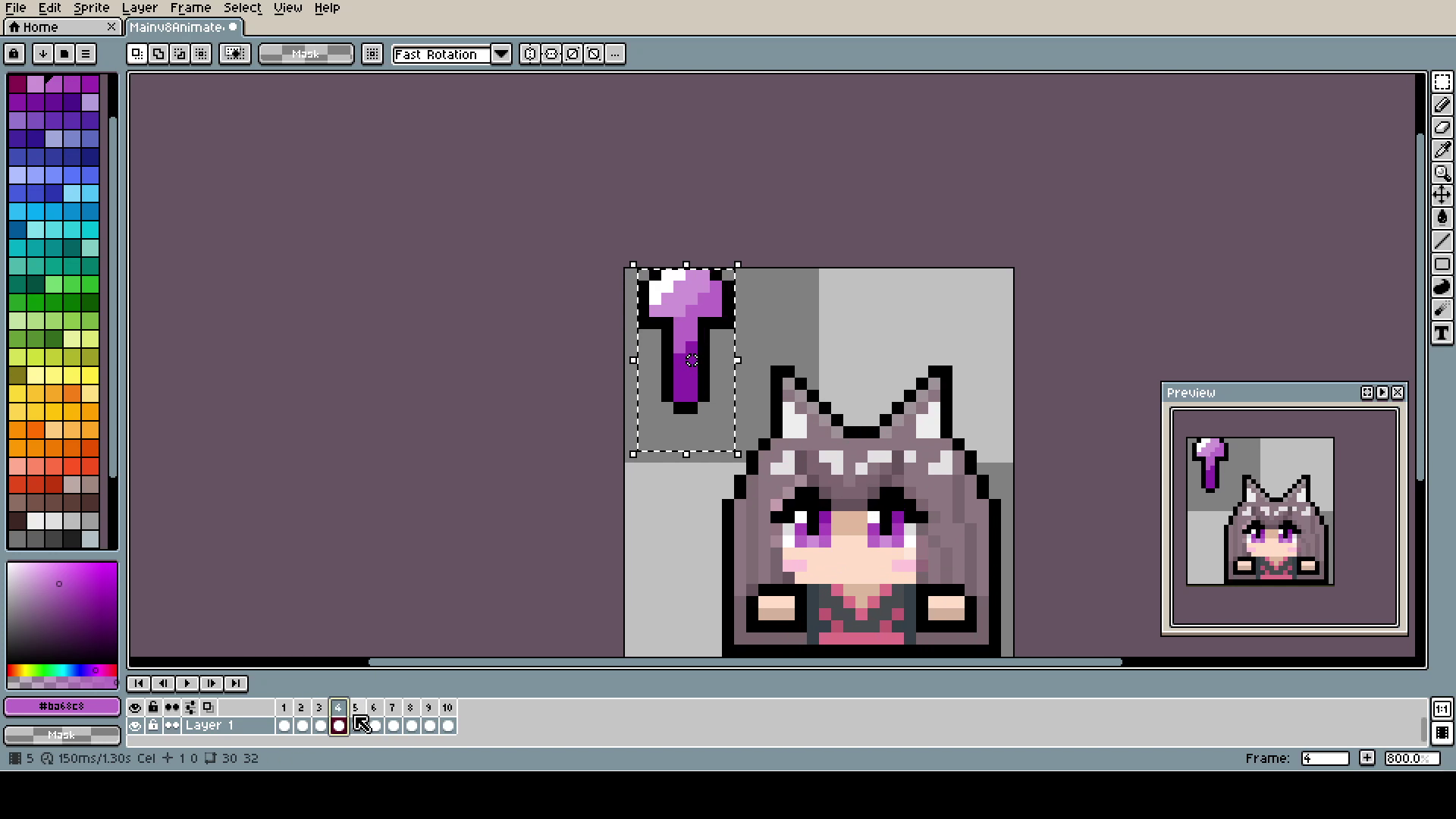The height and width of the screenshot is (819, 1456).
Task: Toggle the palette edit lock
Action: (14, 54)
